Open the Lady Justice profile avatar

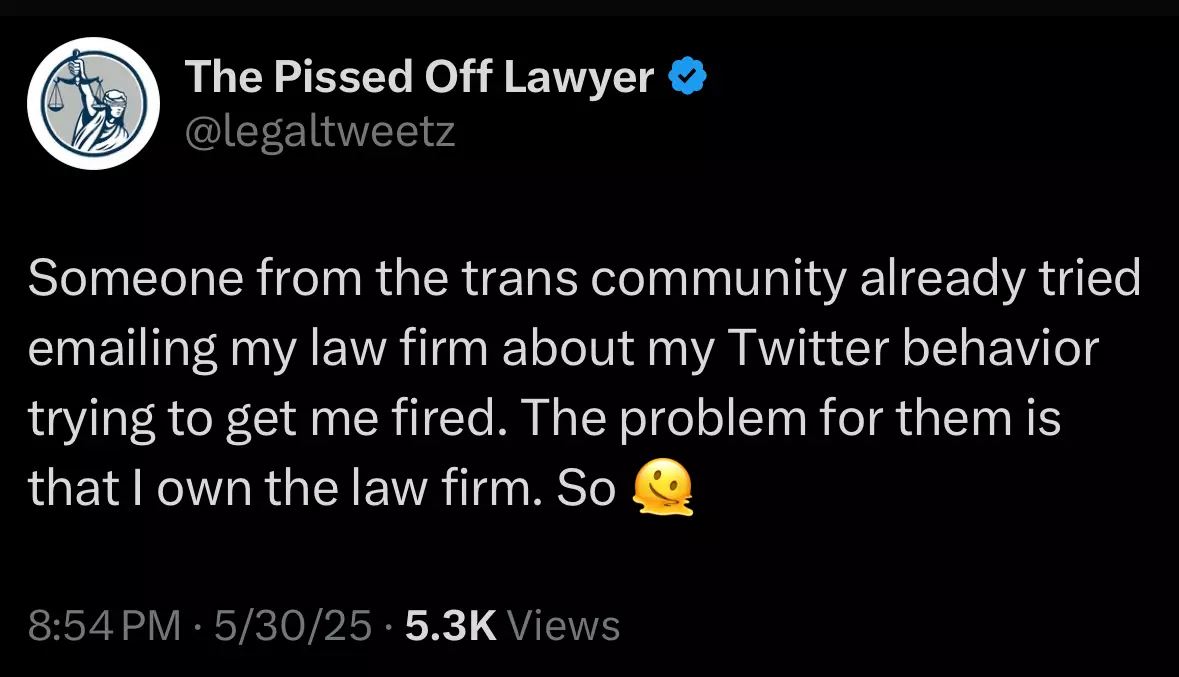(x=93, y=104)
